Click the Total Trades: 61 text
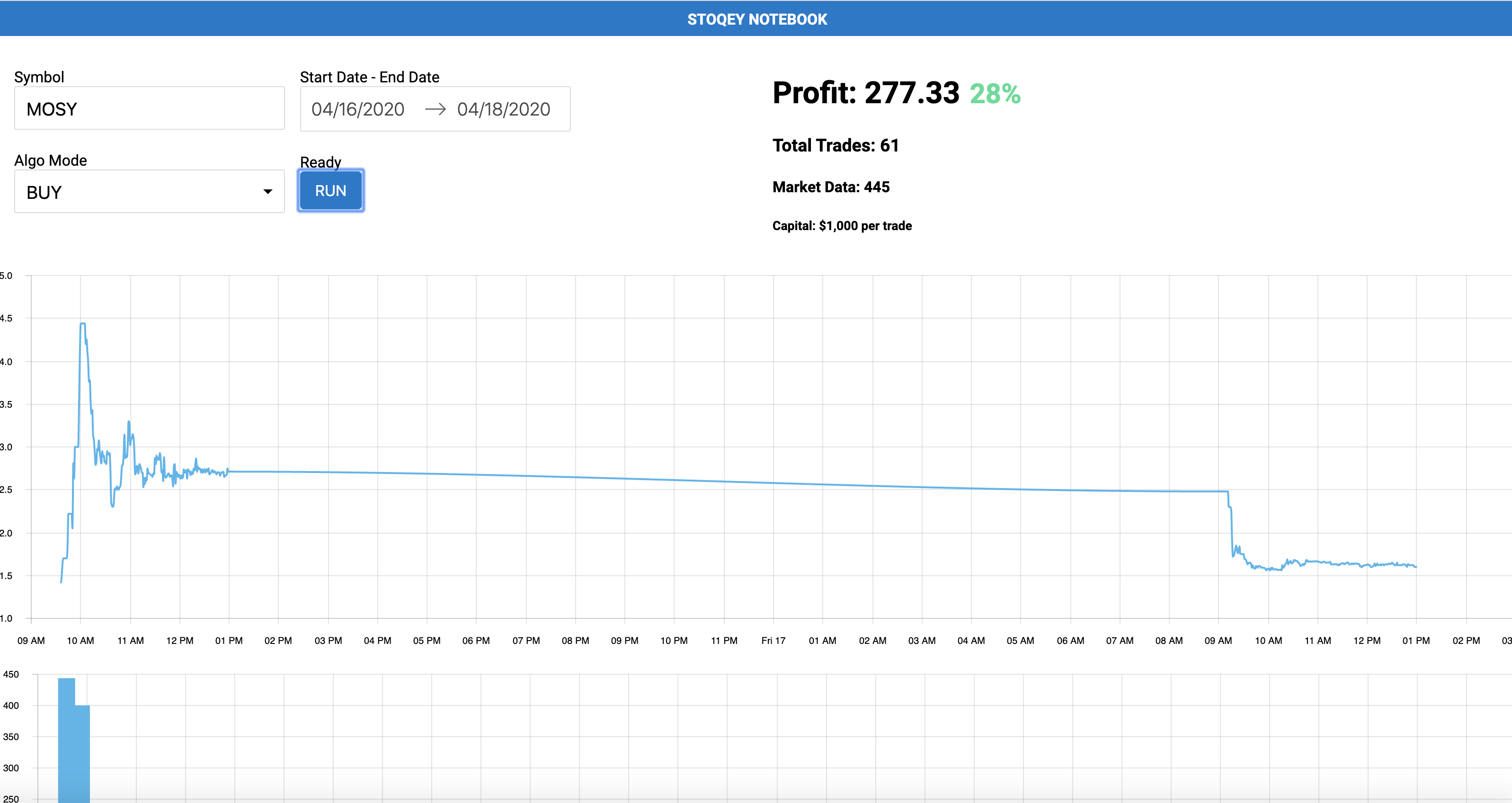The image size is (1512, 803). [835, 145]
